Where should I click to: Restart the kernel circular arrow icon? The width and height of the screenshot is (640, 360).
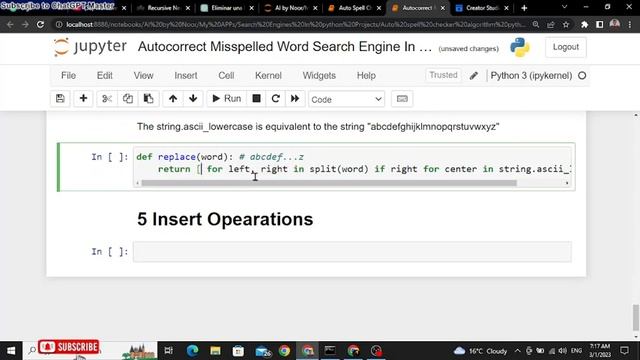pyautogui.click(x=276, y=99)
